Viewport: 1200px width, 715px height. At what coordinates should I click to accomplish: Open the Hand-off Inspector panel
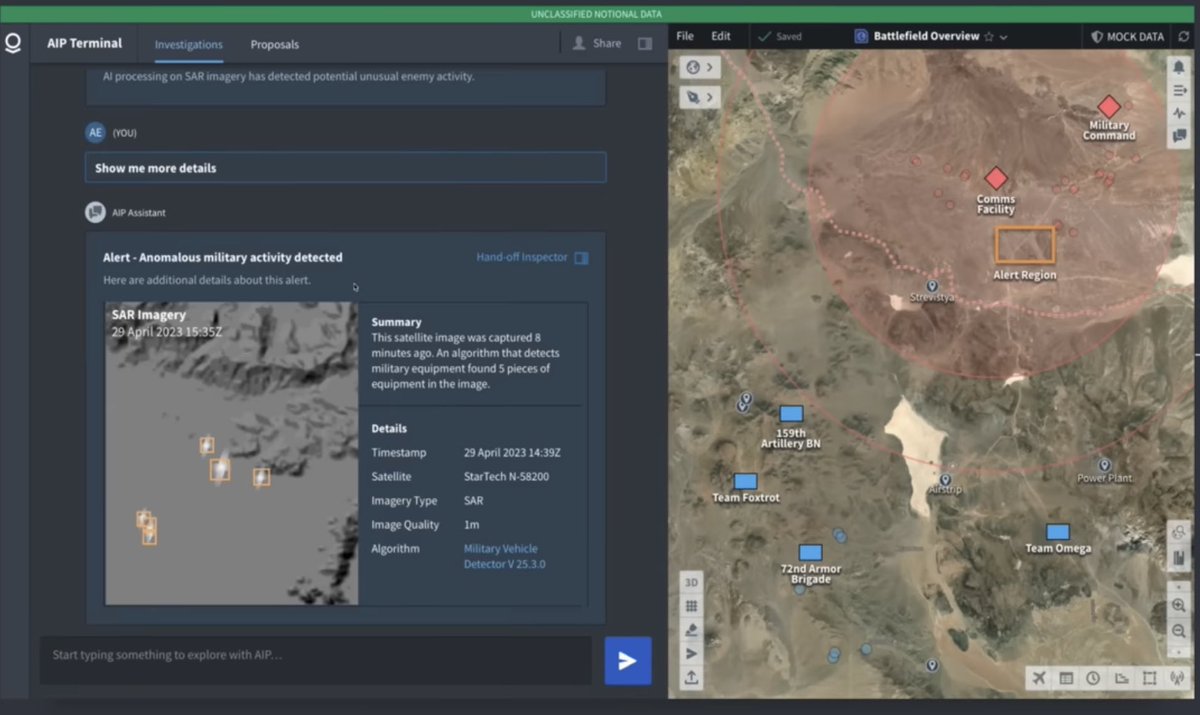pos(532,257)
